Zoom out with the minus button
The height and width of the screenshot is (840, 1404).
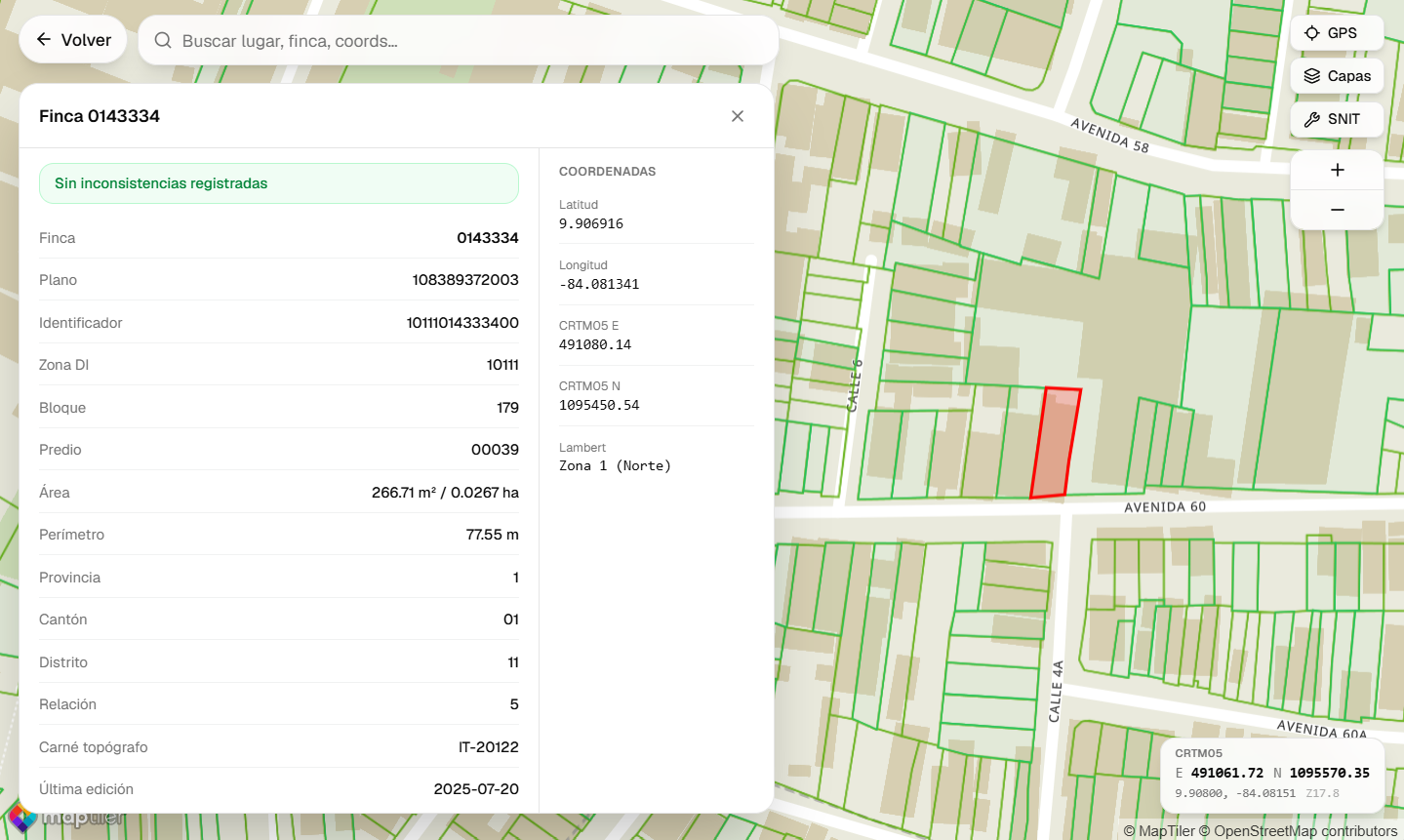point(1337,210)
